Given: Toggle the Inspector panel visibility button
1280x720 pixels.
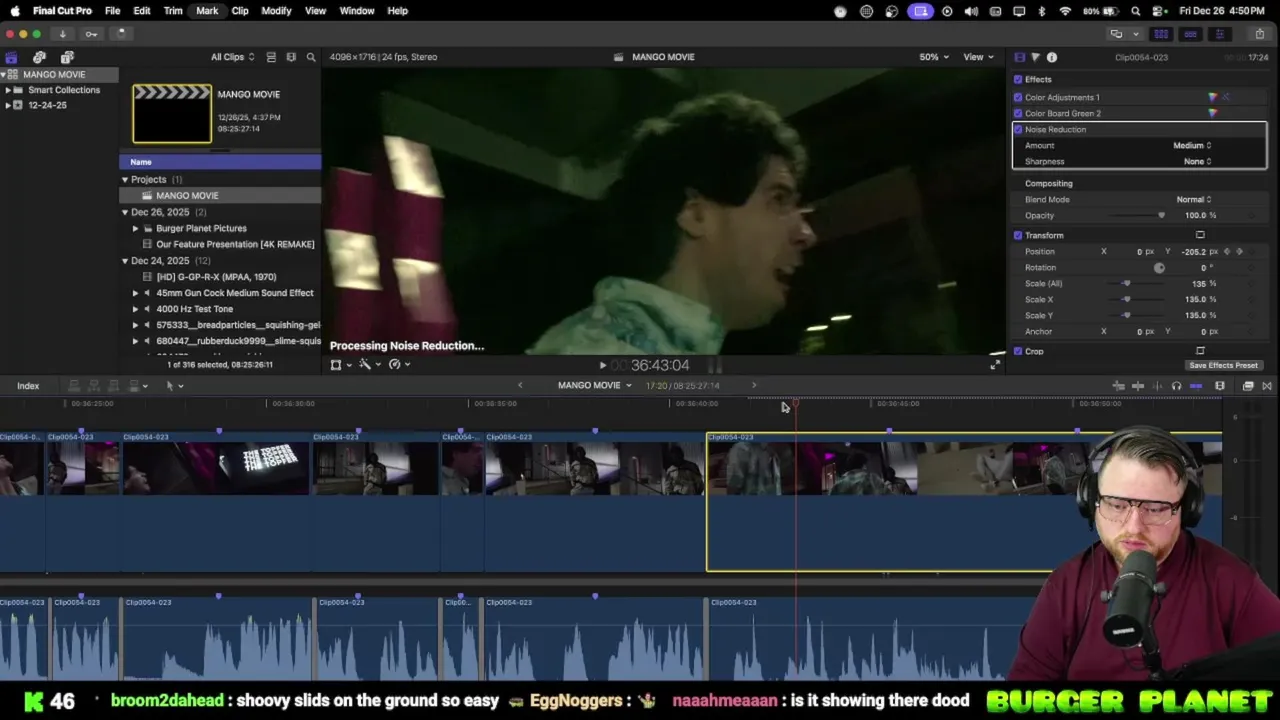Looking at the screenshot, I should coord(1219,34).
